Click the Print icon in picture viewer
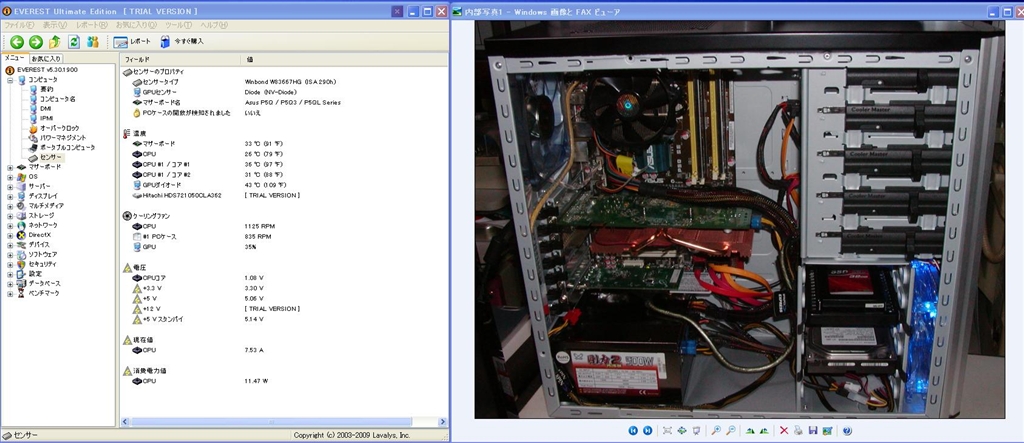Viewport: 1024px width, 443px height. point(798,431)
